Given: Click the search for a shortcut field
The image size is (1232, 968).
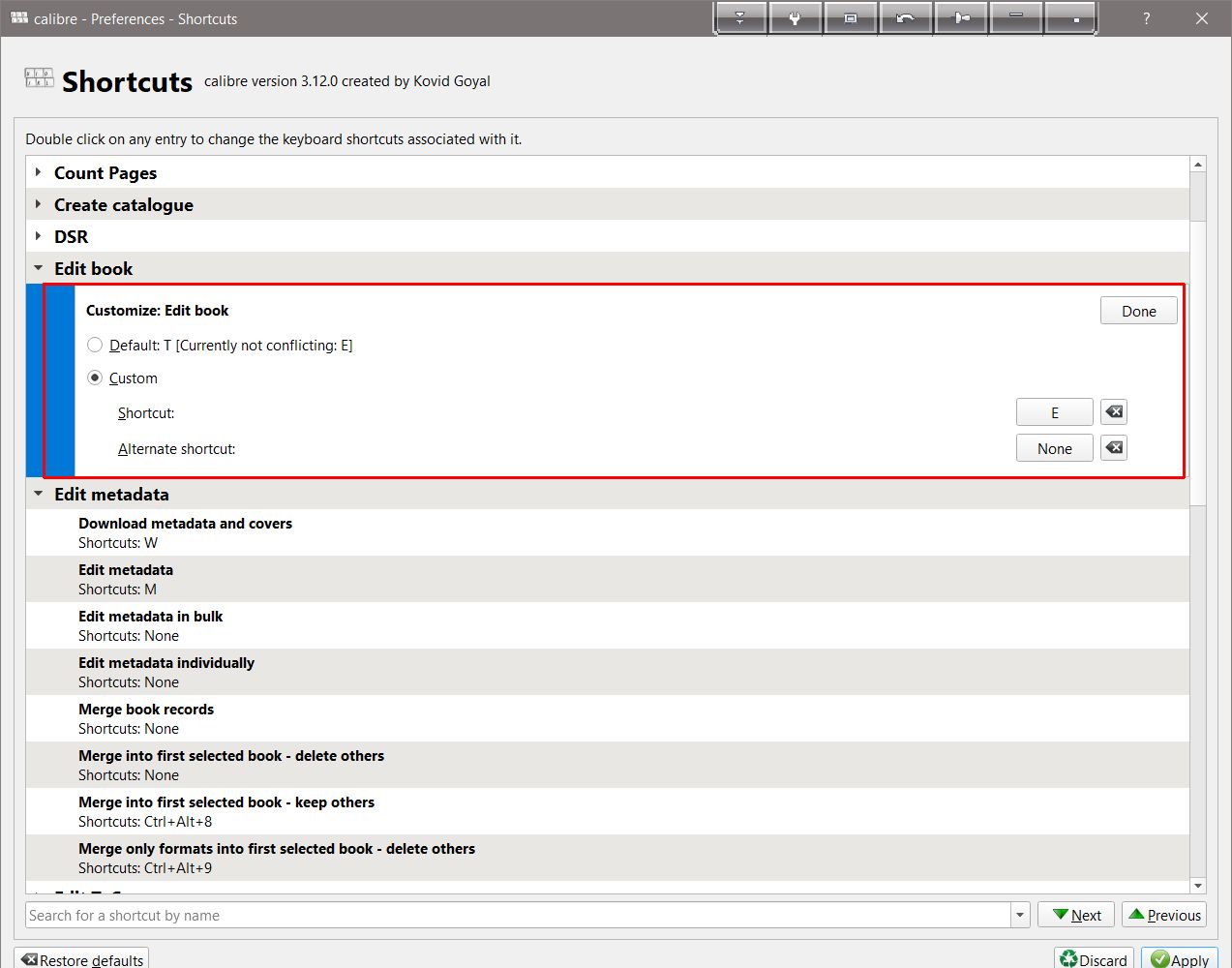Looking at the screenshot, I should click(518, 915).
